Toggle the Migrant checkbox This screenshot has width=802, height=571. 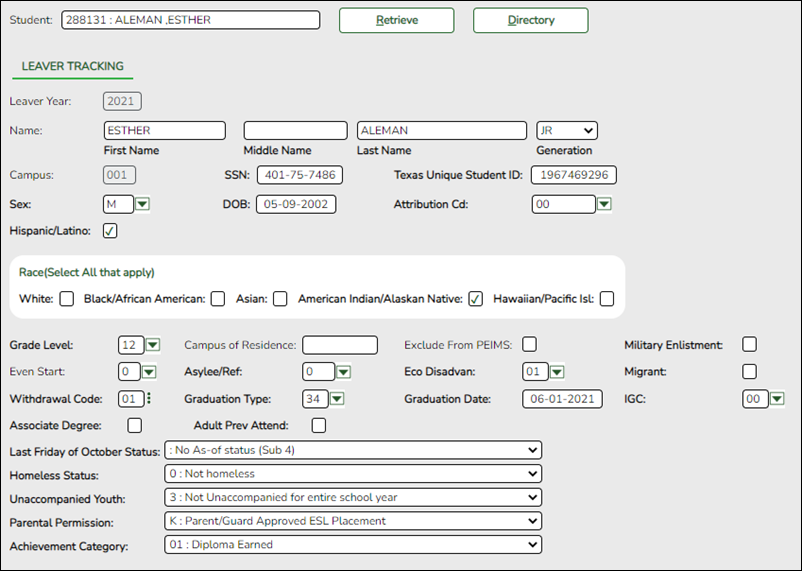[749, 371]
